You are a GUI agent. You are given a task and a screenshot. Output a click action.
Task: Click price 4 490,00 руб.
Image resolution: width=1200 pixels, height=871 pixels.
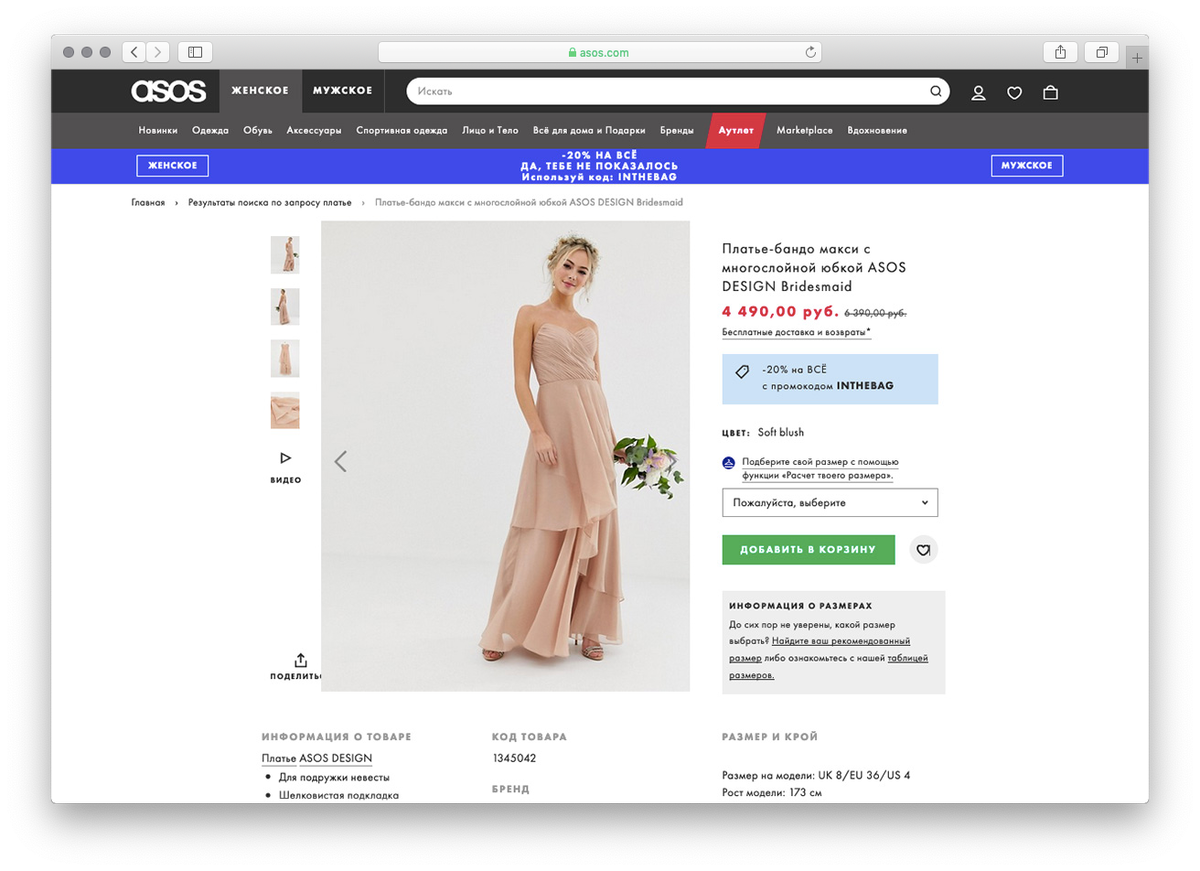780,312
